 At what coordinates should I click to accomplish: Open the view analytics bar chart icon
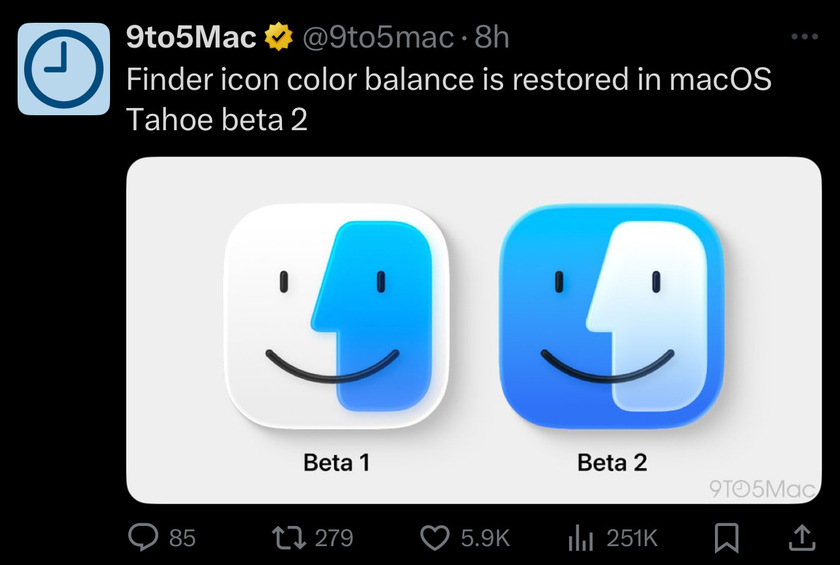point(580,537)
